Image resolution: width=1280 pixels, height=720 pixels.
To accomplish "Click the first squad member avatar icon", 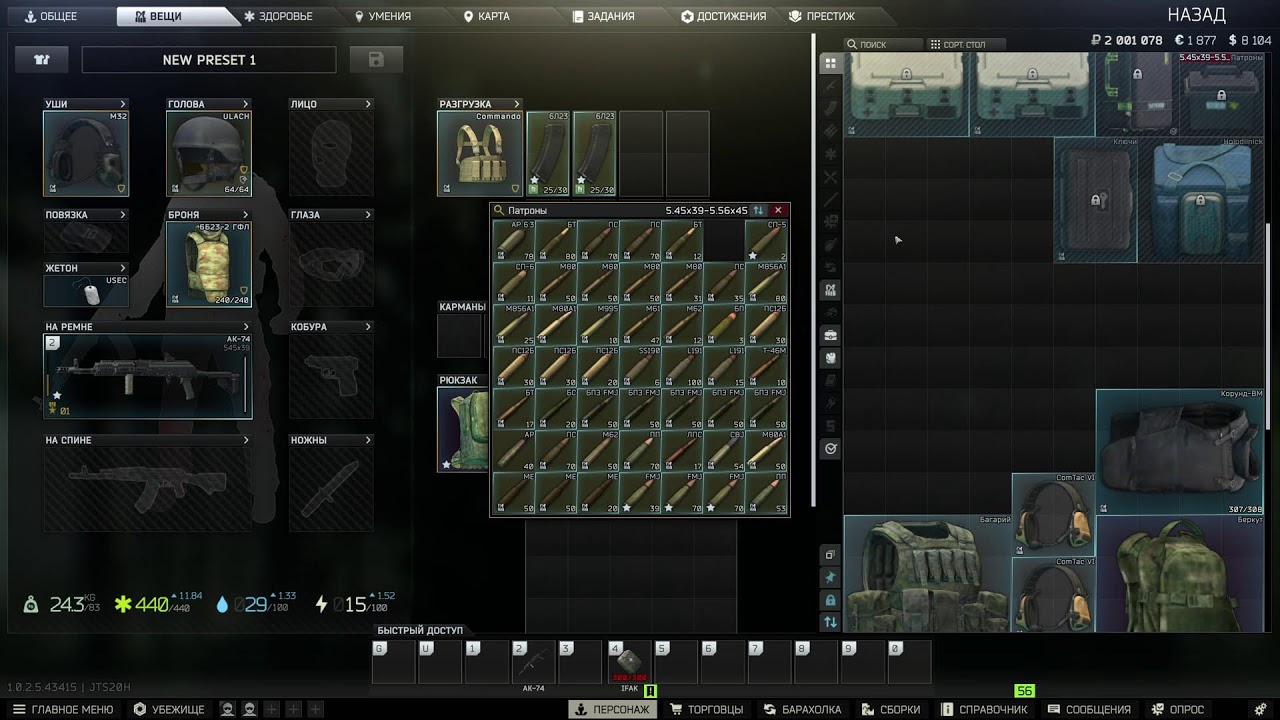I will 228,709.
